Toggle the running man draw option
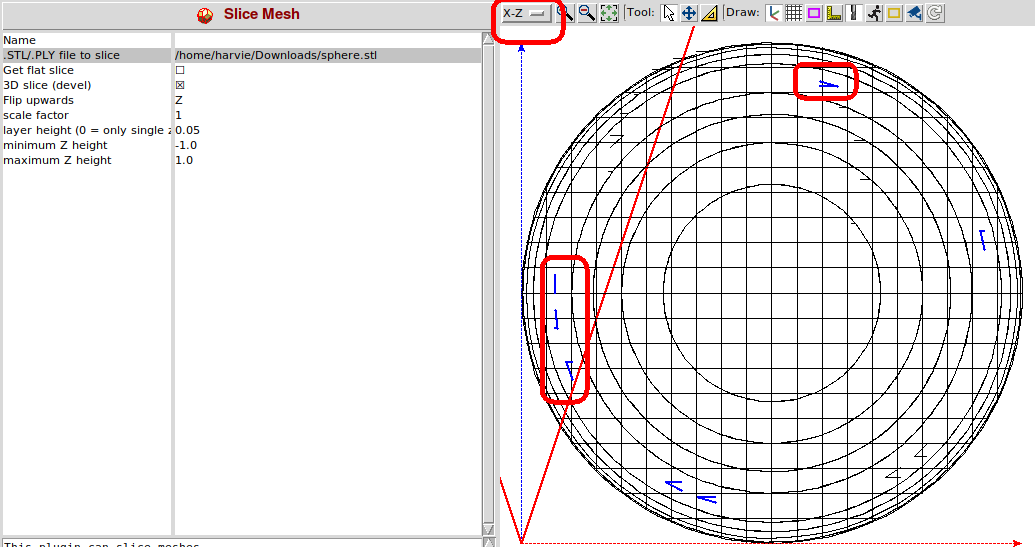 [874, 13]
